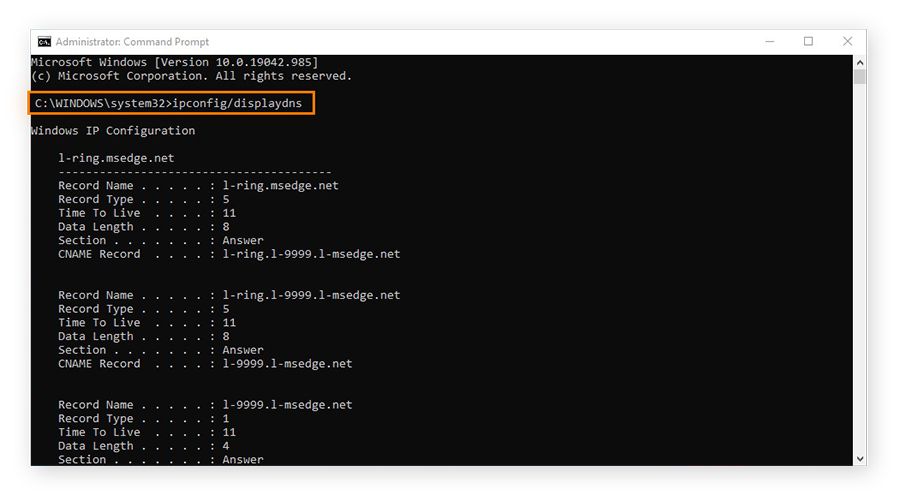Click the third Record Name l-9999.l-msedge.net line
This screenshot has width=900, height=495.
205,405
